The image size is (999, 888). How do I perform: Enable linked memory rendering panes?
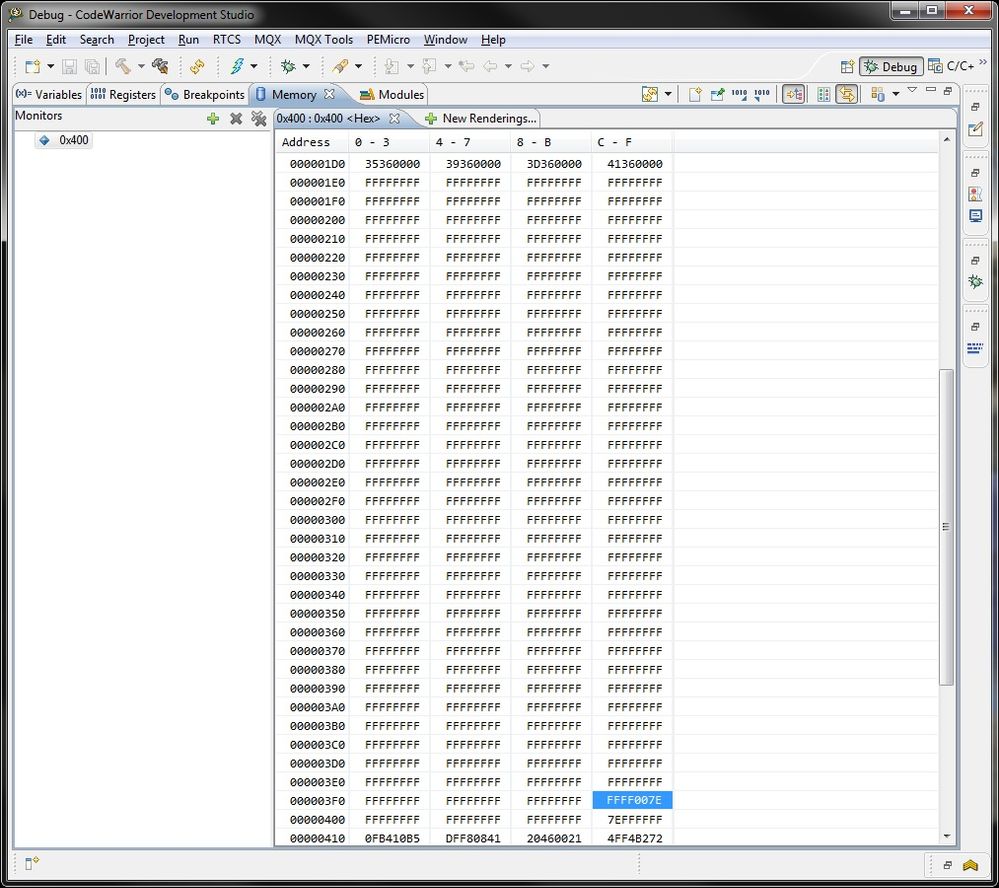(847, 94)
